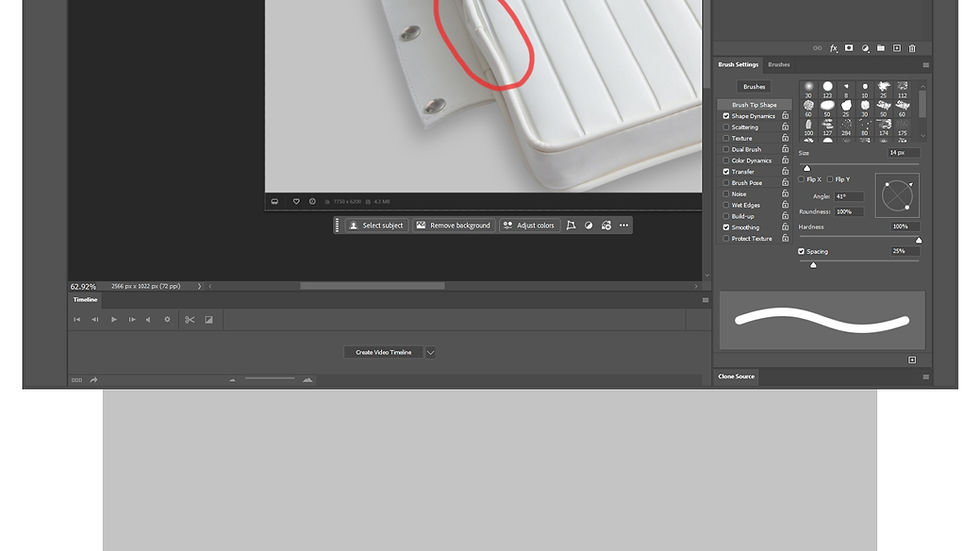
Task: Uncheck Transfer checkbox
Action: pyautogui.click(x=726, y=171)
